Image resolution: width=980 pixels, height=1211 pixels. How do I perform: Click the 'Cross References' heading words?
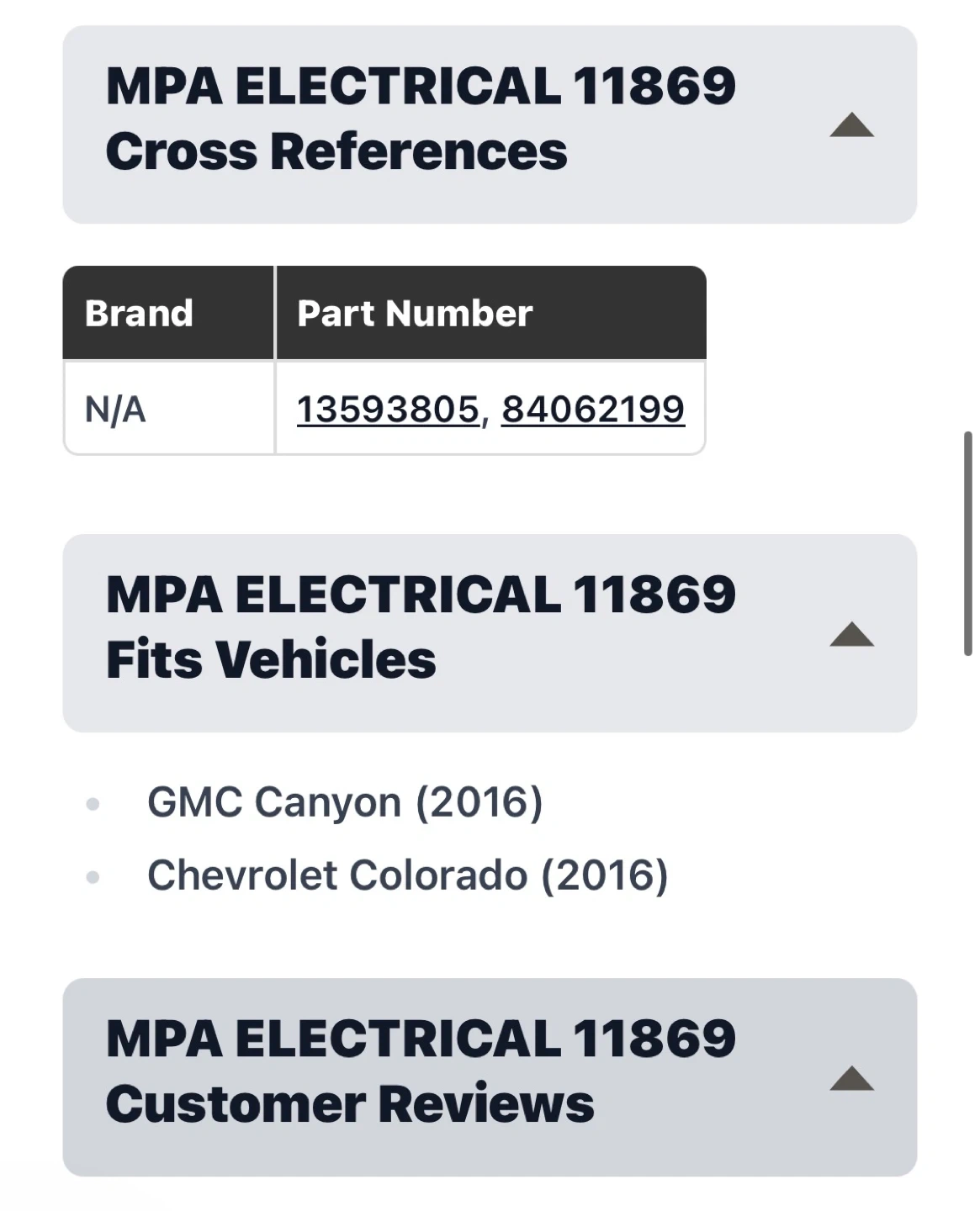336,152
